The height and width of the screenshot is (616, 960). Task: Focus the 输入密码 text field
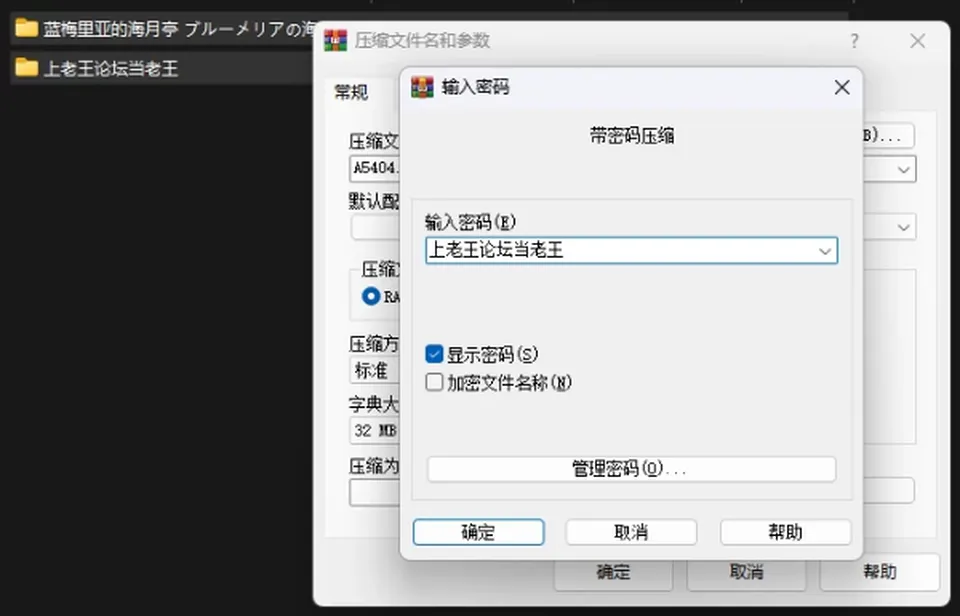pyautogui.click(x=631, y=250)
